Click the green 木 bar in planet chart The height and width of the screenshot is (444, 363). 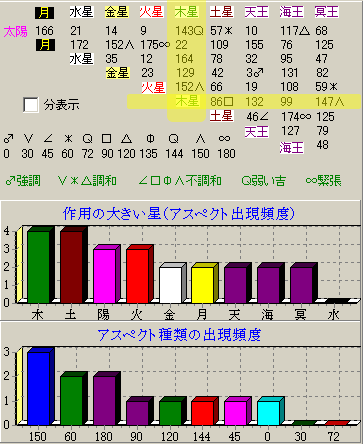coord(39,267)
